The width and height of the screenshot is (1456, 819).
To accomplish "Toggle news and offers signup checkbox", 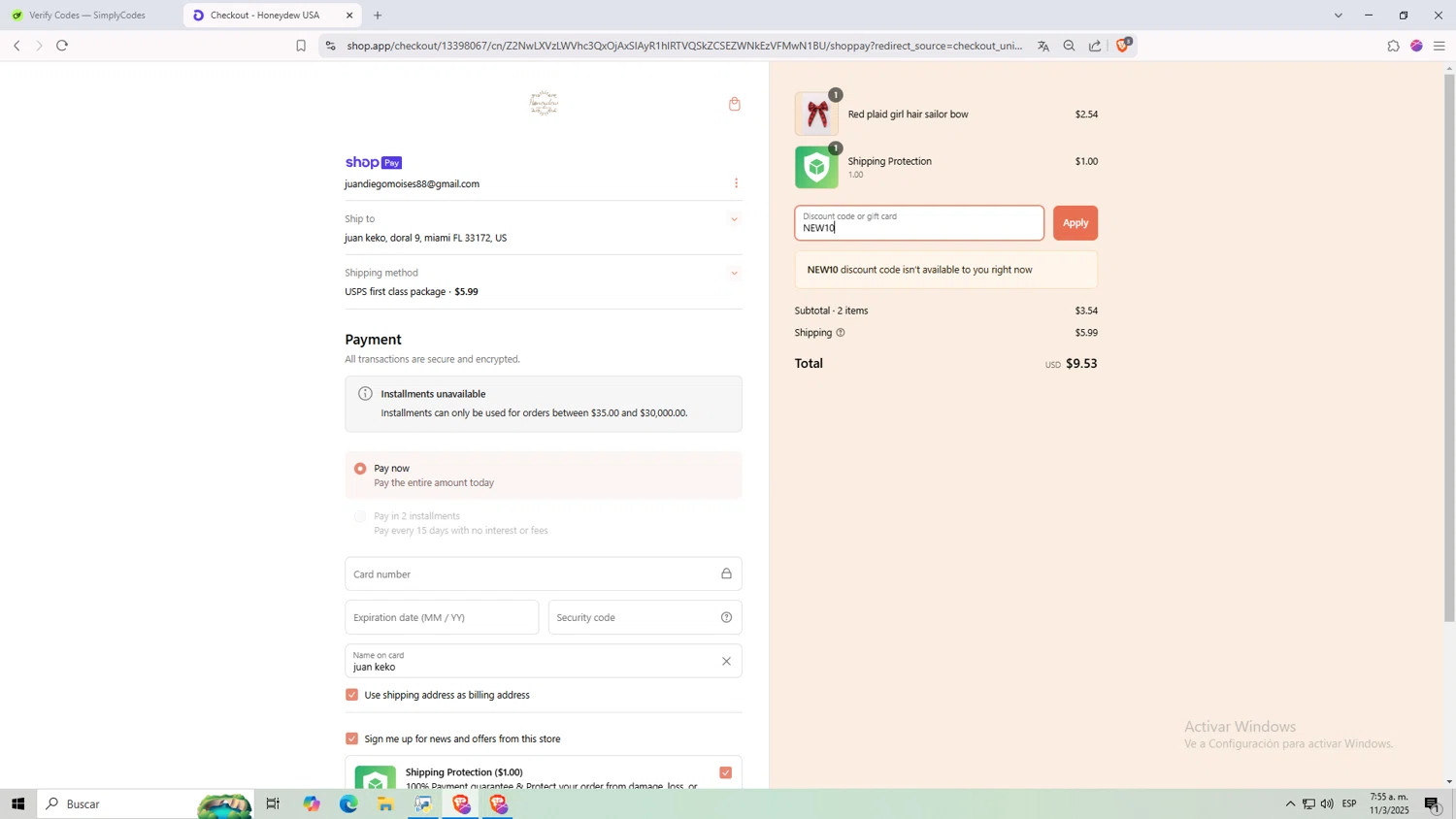I will point(351,738).
